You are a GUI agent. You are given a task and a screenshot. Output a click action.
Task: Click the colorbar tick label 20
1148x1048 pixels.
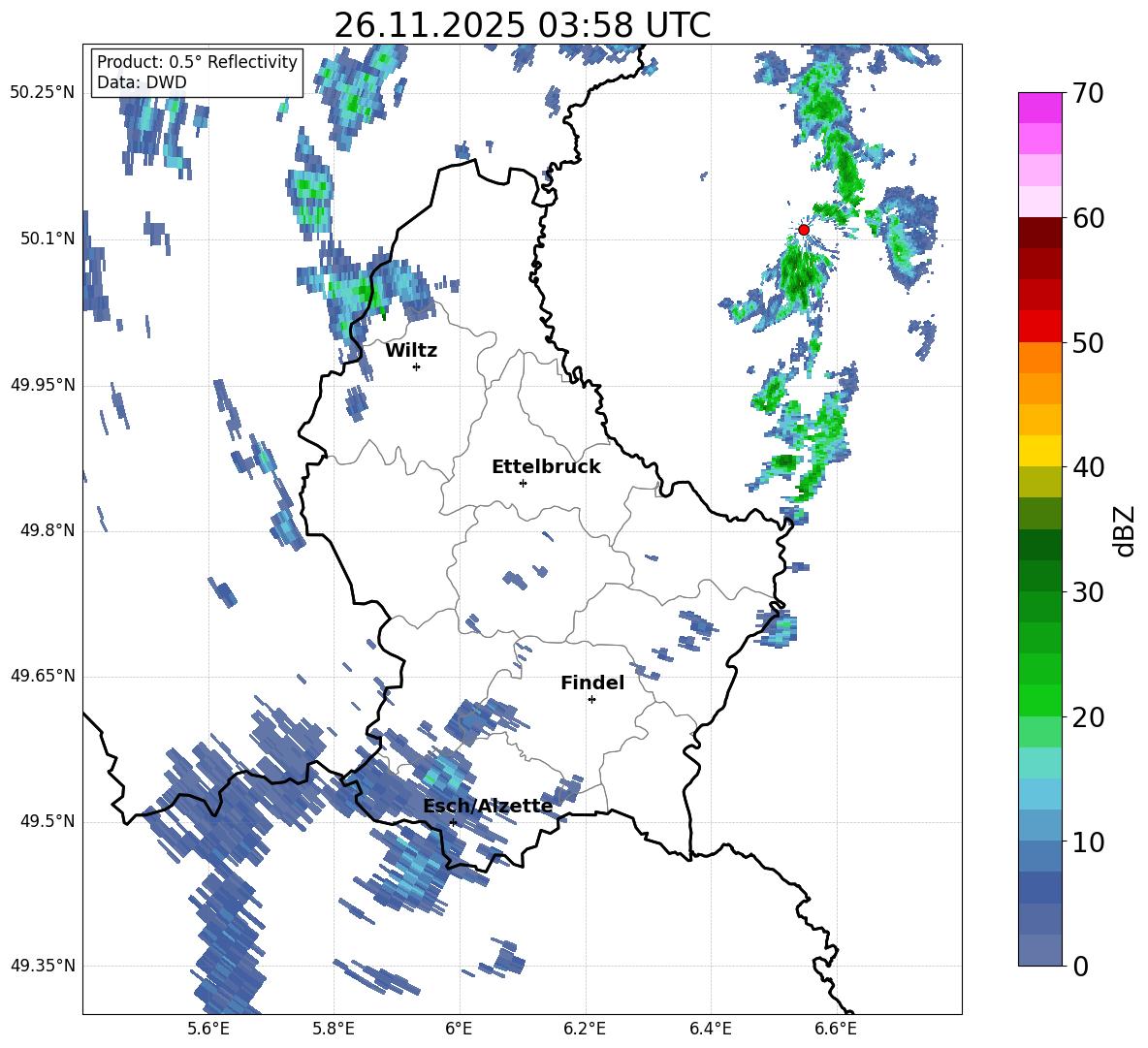pos(1088,717)
